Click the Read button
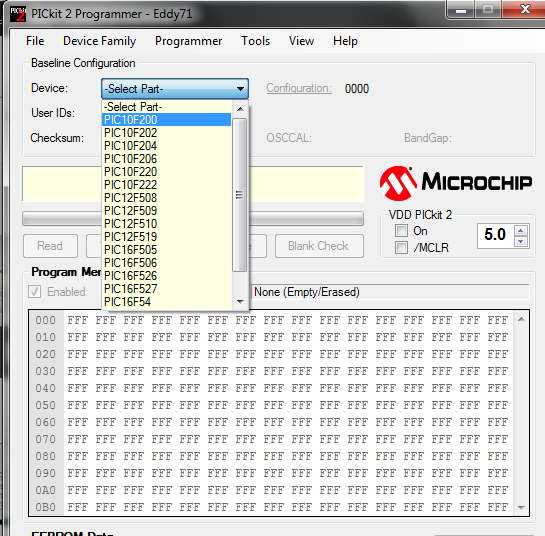Viewport: 545px width, 536px height. [50, 246]
